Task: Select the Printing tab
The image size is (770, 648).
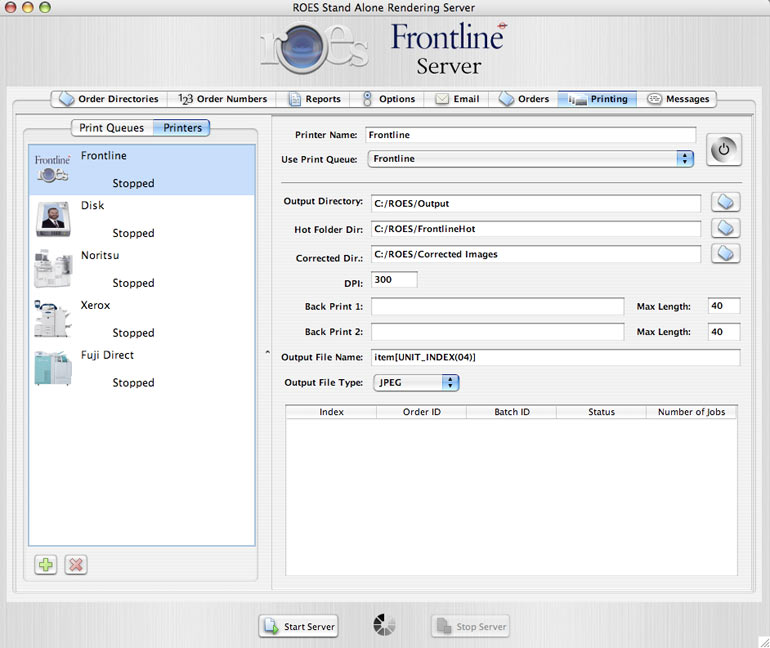Action: 598,99
